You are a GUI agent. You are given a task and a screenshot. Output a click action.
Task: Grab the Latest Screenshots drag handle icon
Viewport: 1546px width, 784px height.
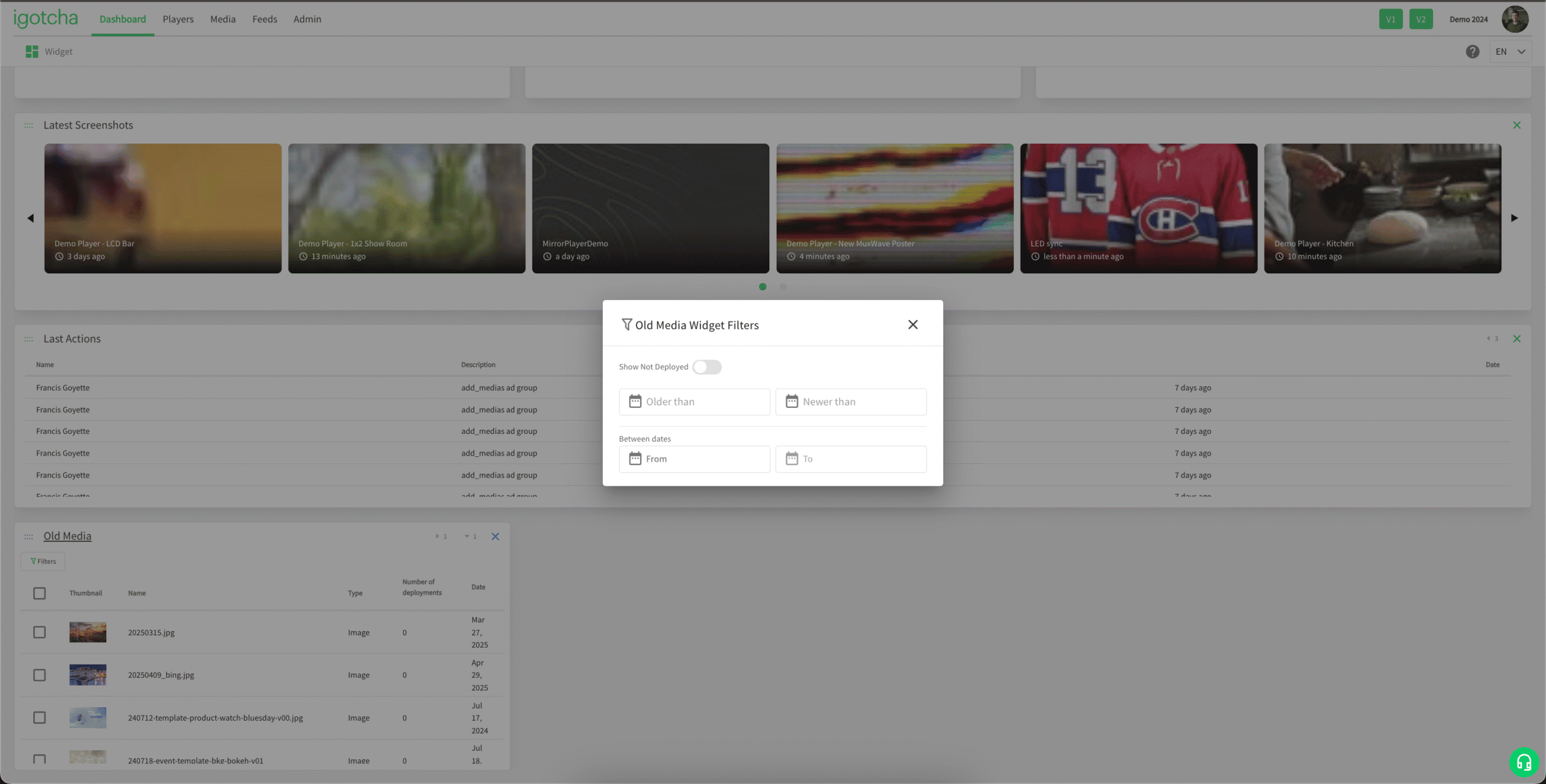coord(28,126)
